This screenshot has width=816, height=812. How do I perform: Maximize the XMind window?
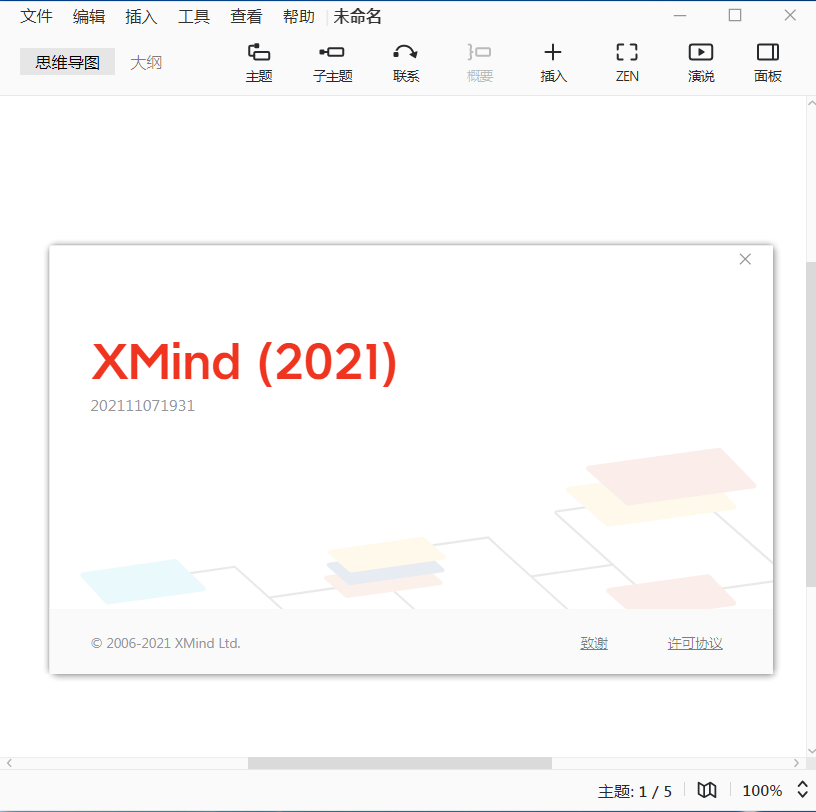(x=735, y=16)
